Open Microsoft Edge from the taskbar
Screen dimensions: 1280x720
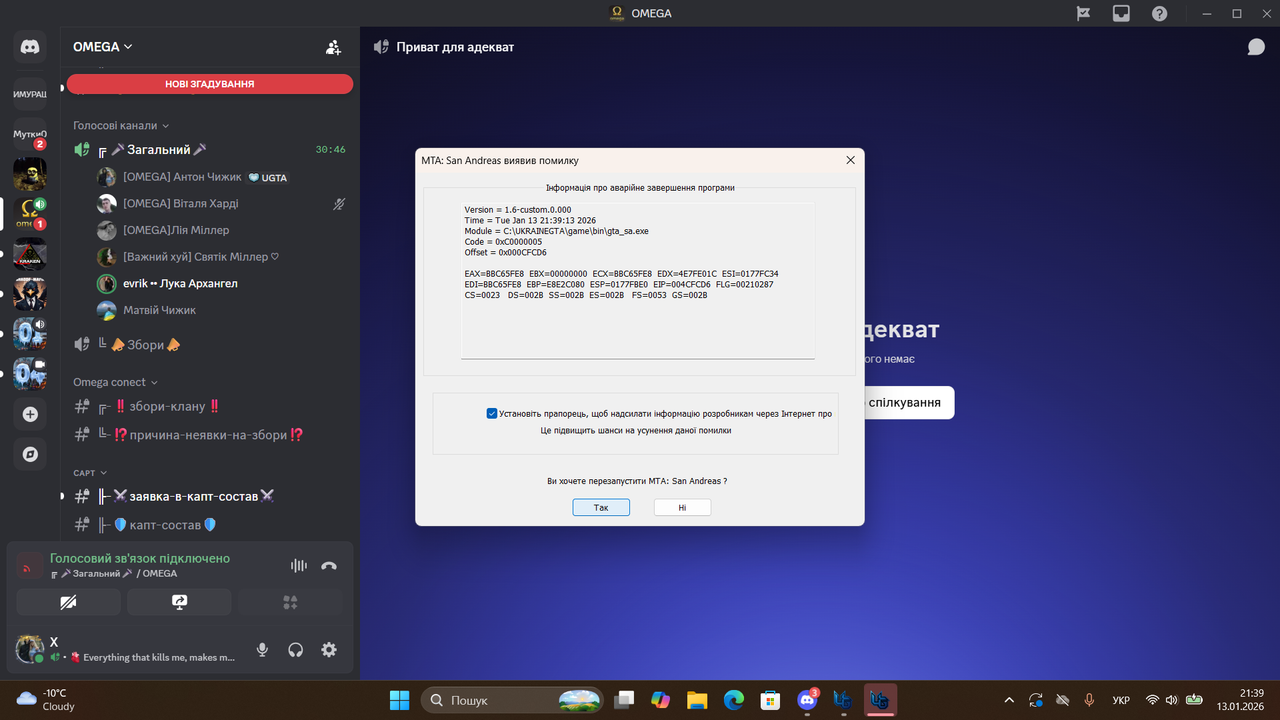pyautogui.click(x=733, y=700)
